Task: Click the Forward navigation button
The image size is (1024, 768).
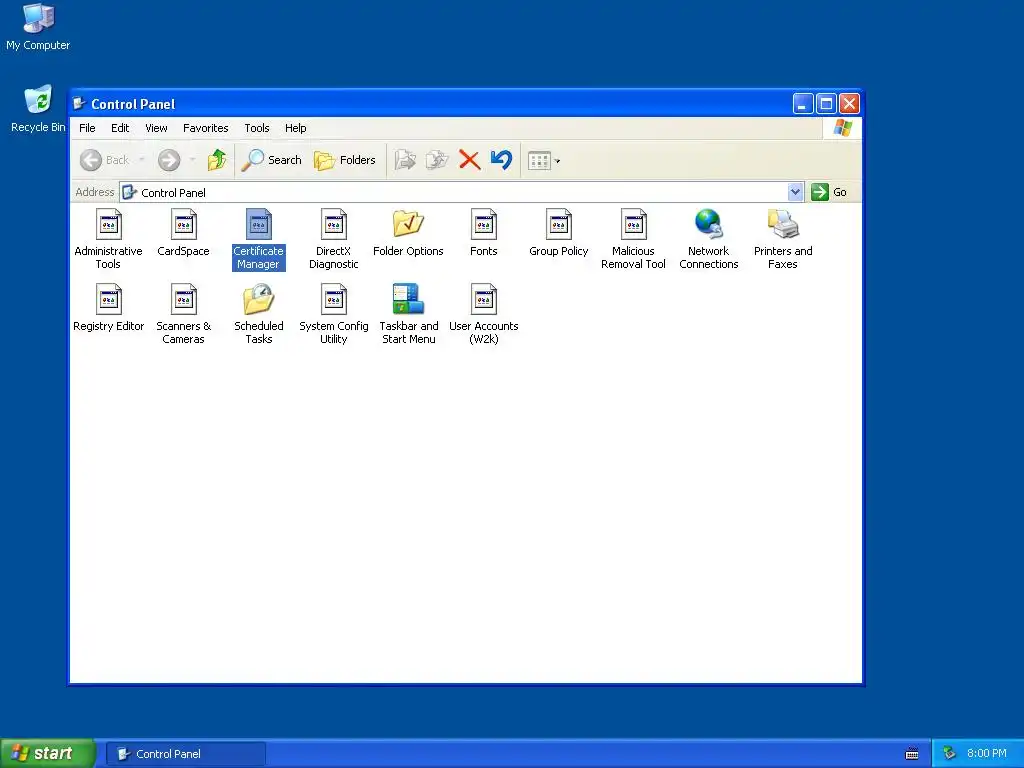Action: [x=169, y=160]
